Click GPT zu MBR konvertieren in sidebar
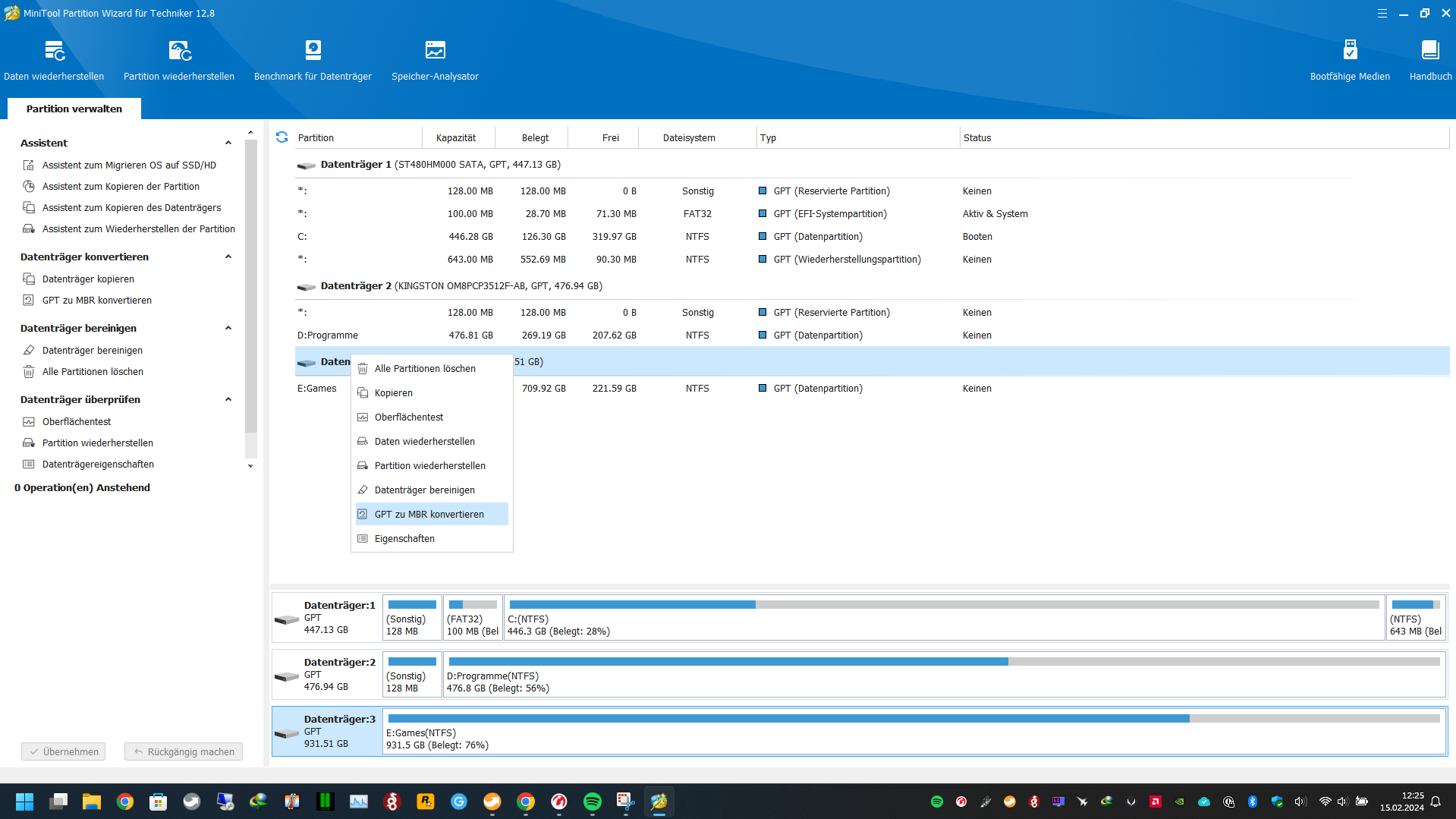Image resolution: width=1456 pixels, height=819 pixels. click(x=96, y=301)
